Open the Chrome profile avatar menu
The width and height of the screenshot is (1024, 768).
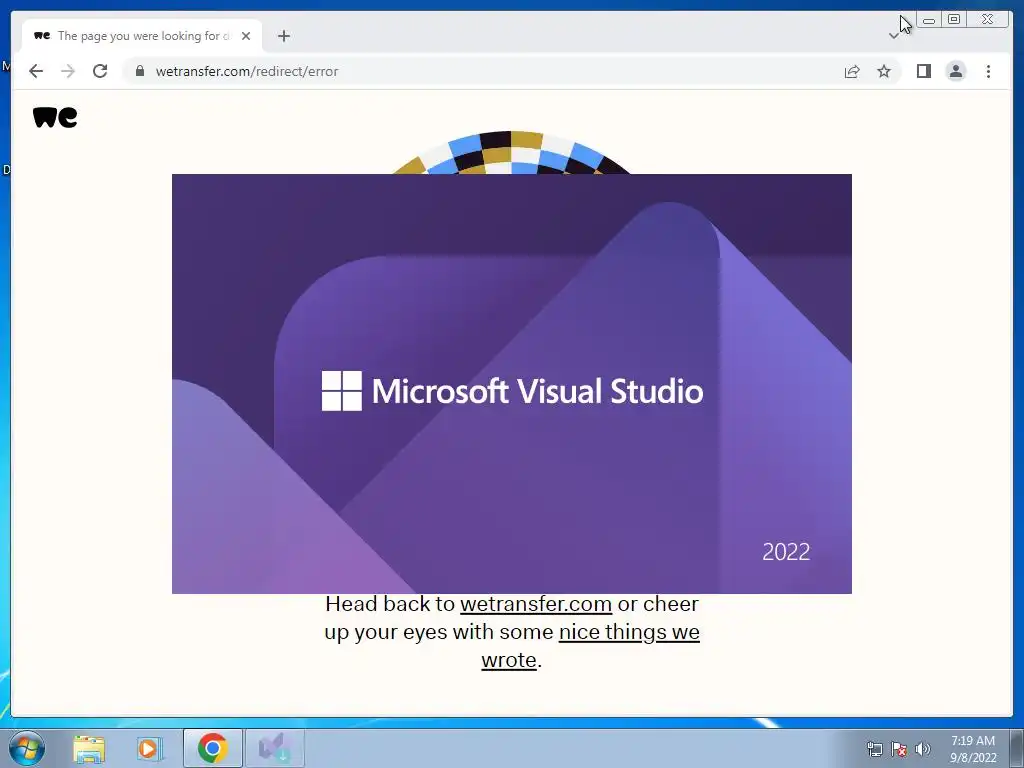coord(955,71)
